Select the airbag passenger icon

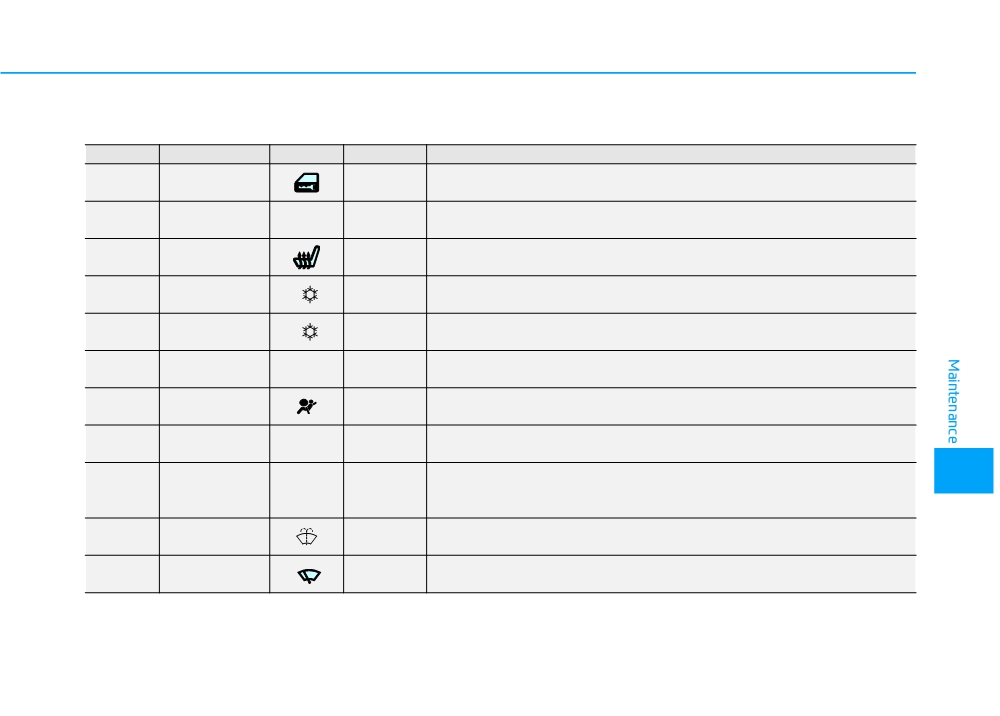(307, 406)
